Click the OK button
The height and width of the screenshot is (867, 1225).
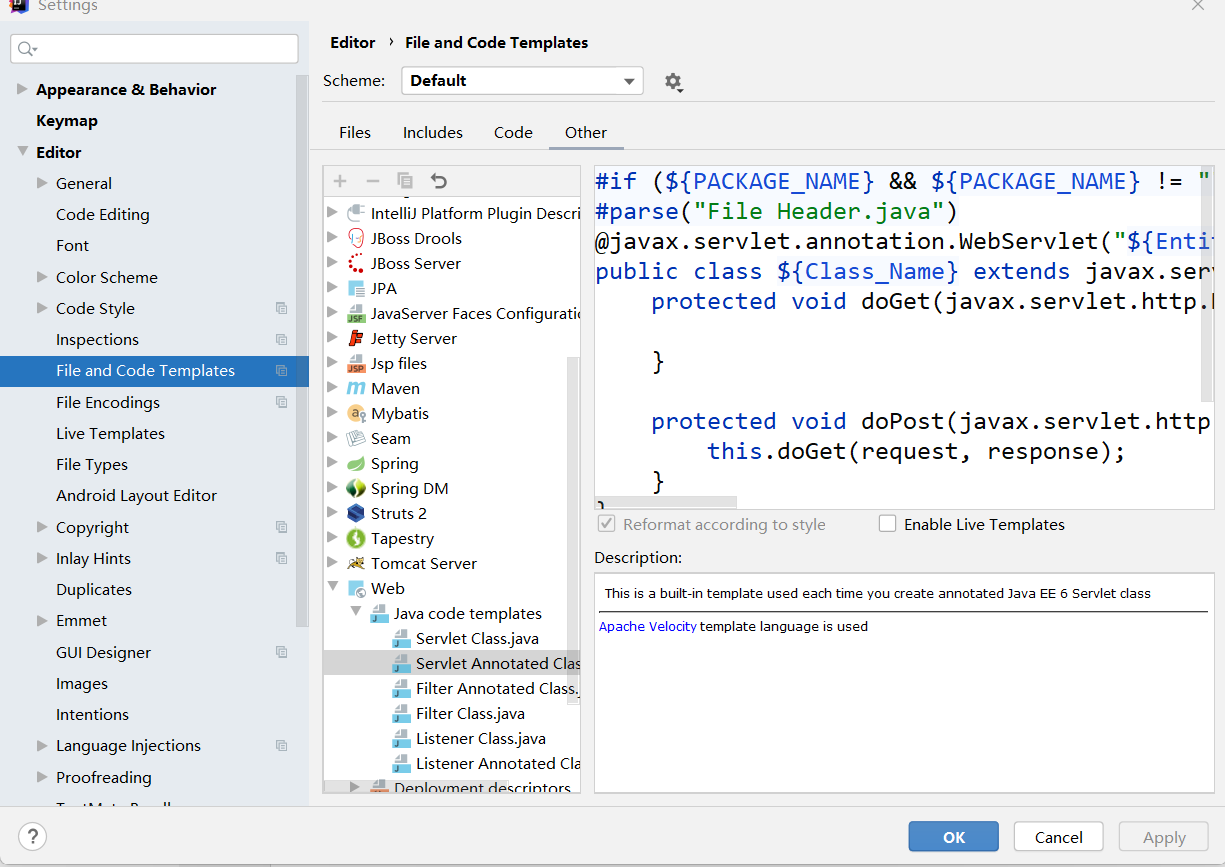pos(954,837)
